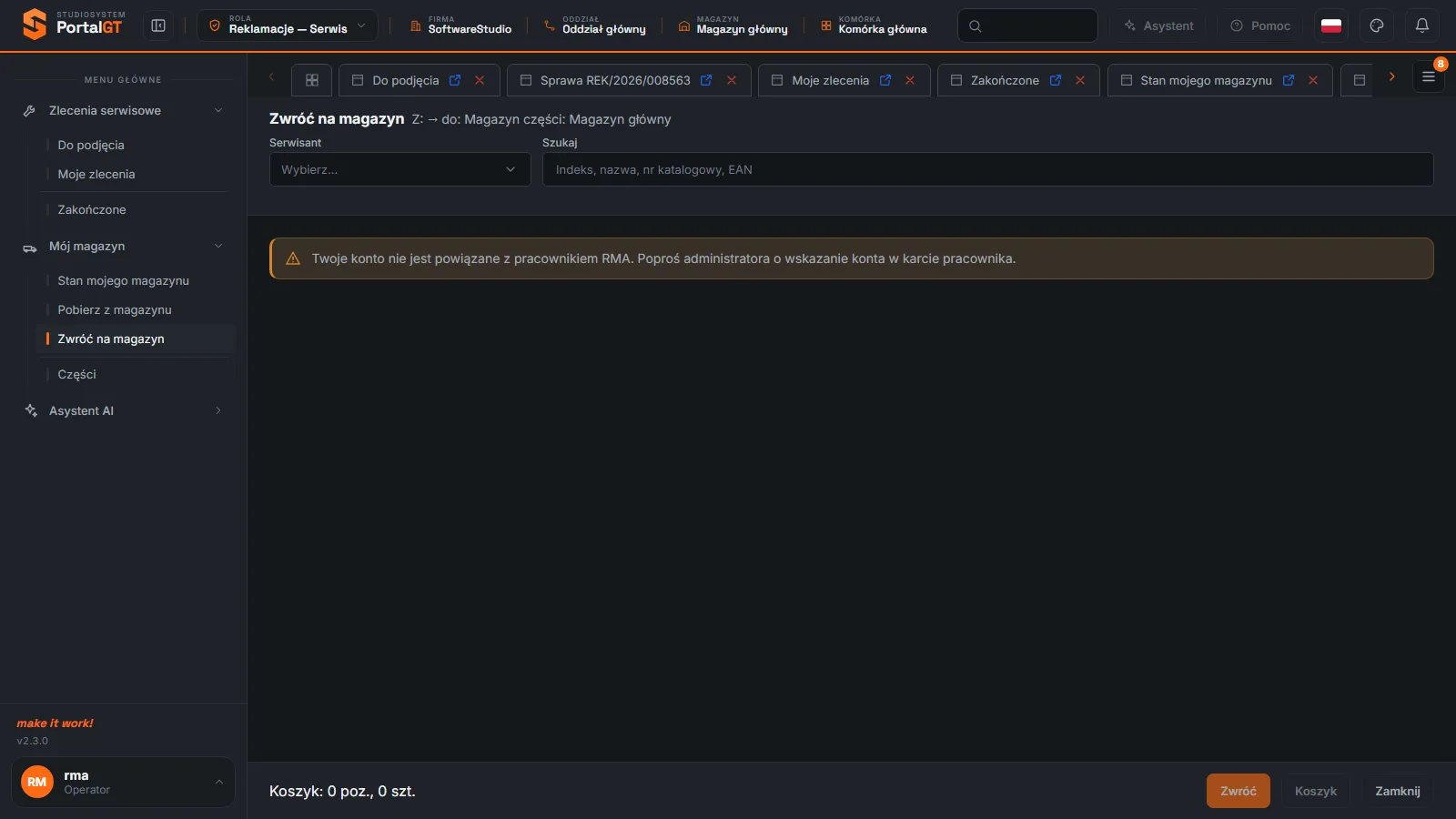Click the global search box in header
This screenshot has height=819, width=1456.
point(1027,25)
